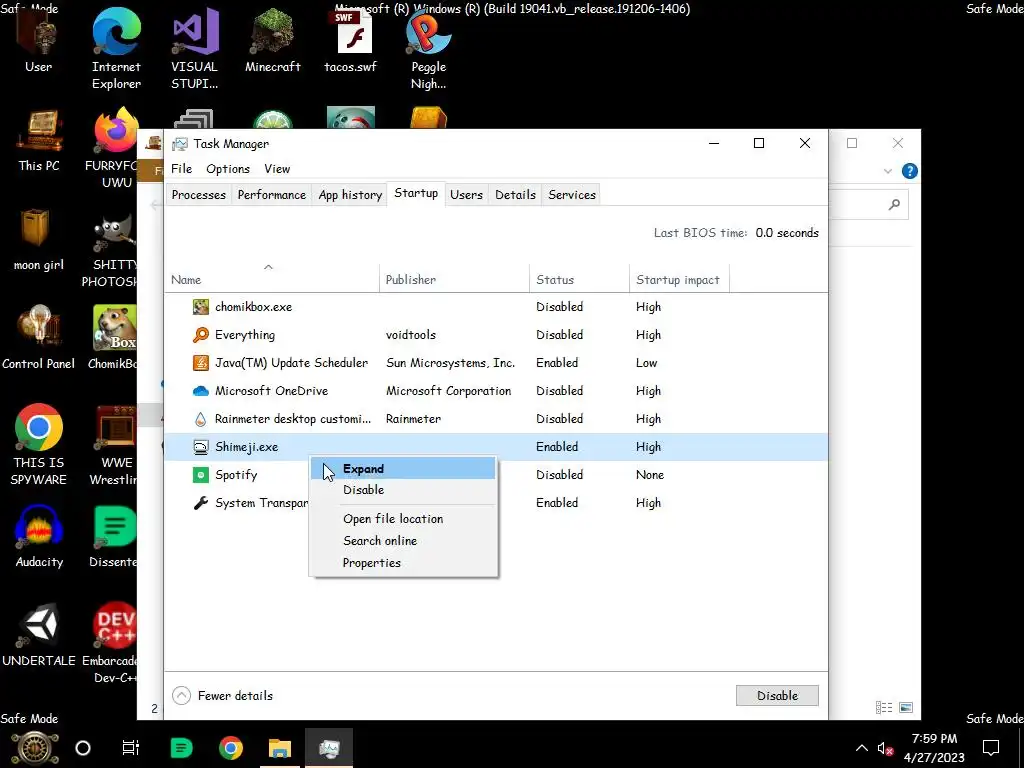The image size is (1024, 768).
Task: Click the Rainmeter droplet icon
Action: point(200,419)
